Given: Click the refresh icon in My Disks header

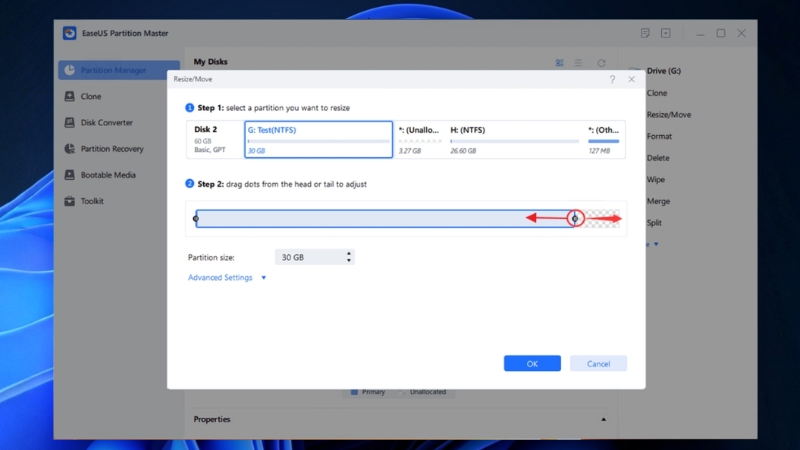Looking at the screenshot, I should click(601, 63).
